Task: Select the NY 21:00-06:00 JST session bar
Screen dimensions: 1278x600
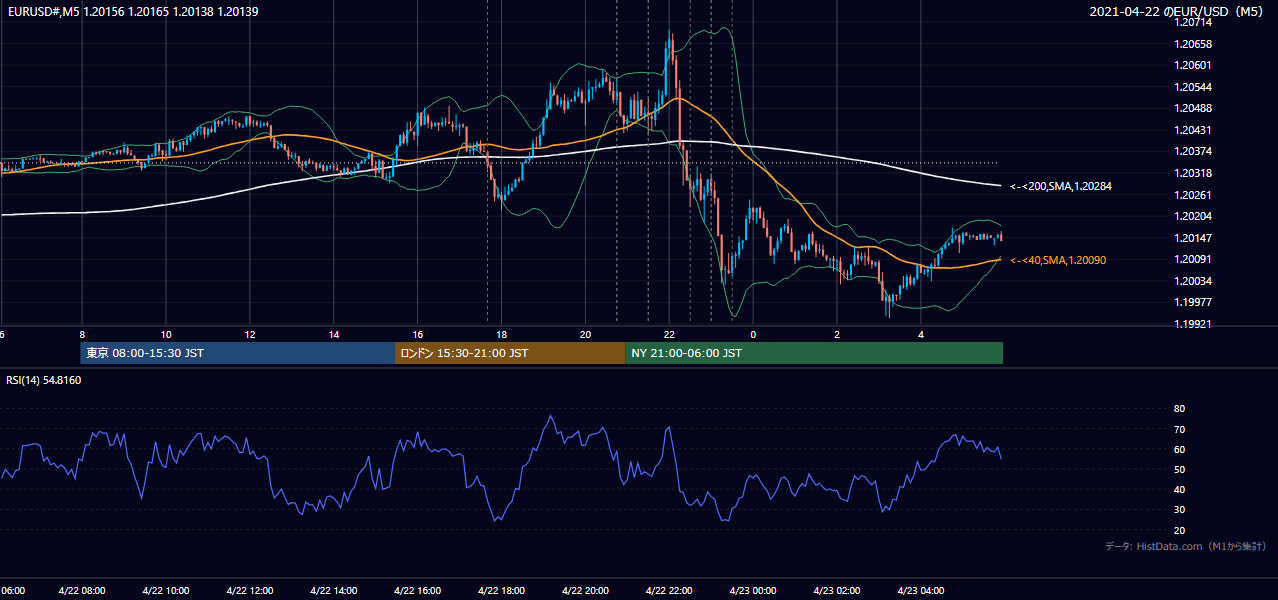Action: (x=814, y=353)
